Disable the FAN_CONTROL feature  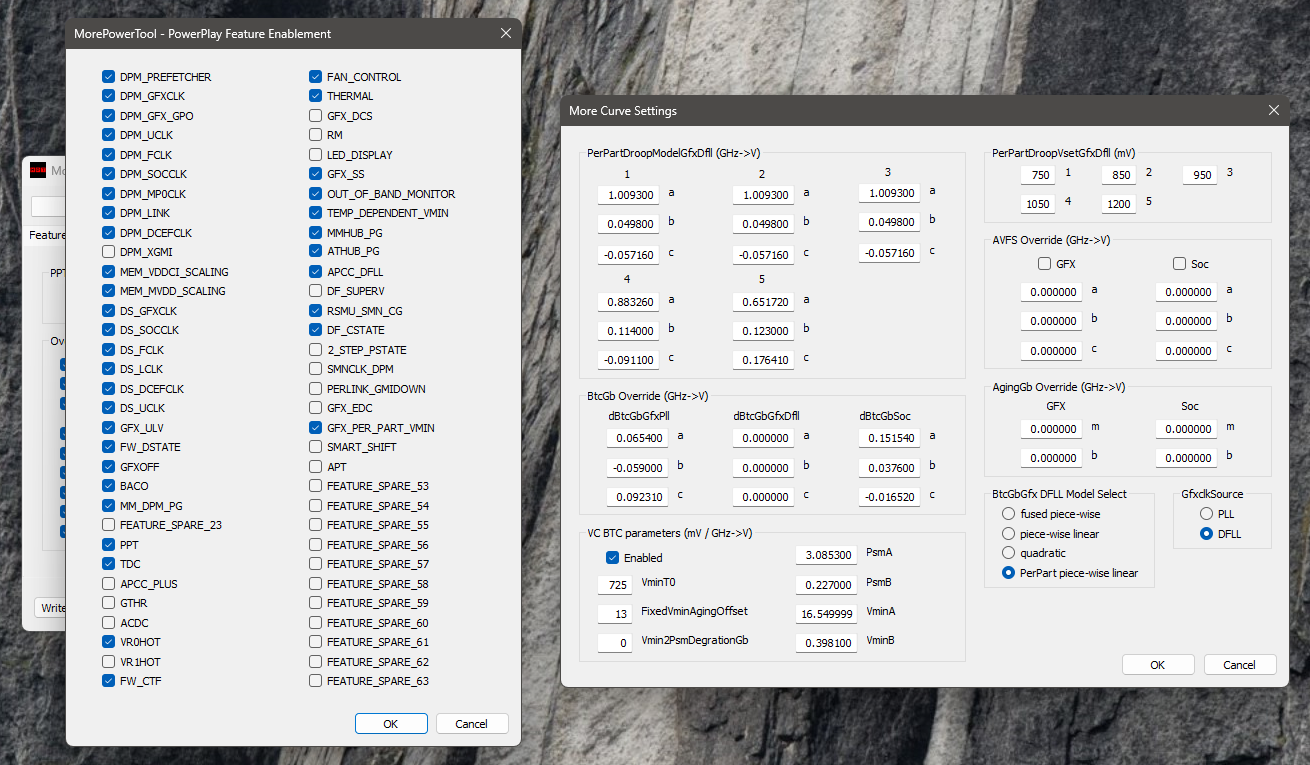click(x=315, y=77)
